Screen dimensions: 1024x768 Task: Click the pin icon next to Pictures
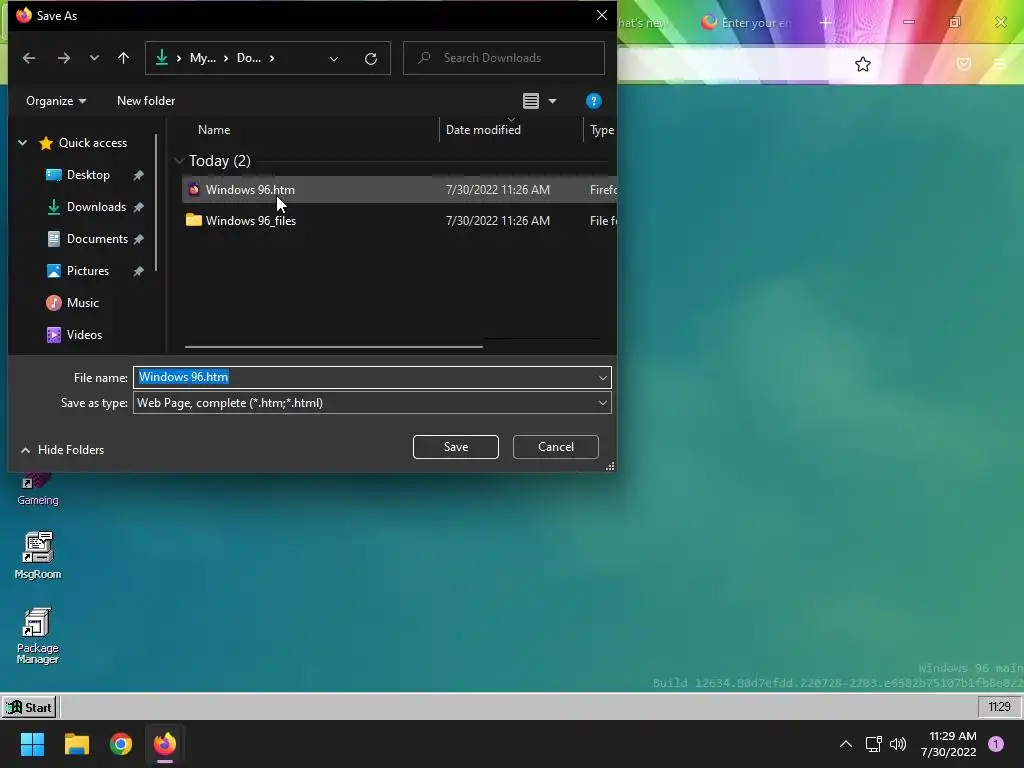coord(138,271)
